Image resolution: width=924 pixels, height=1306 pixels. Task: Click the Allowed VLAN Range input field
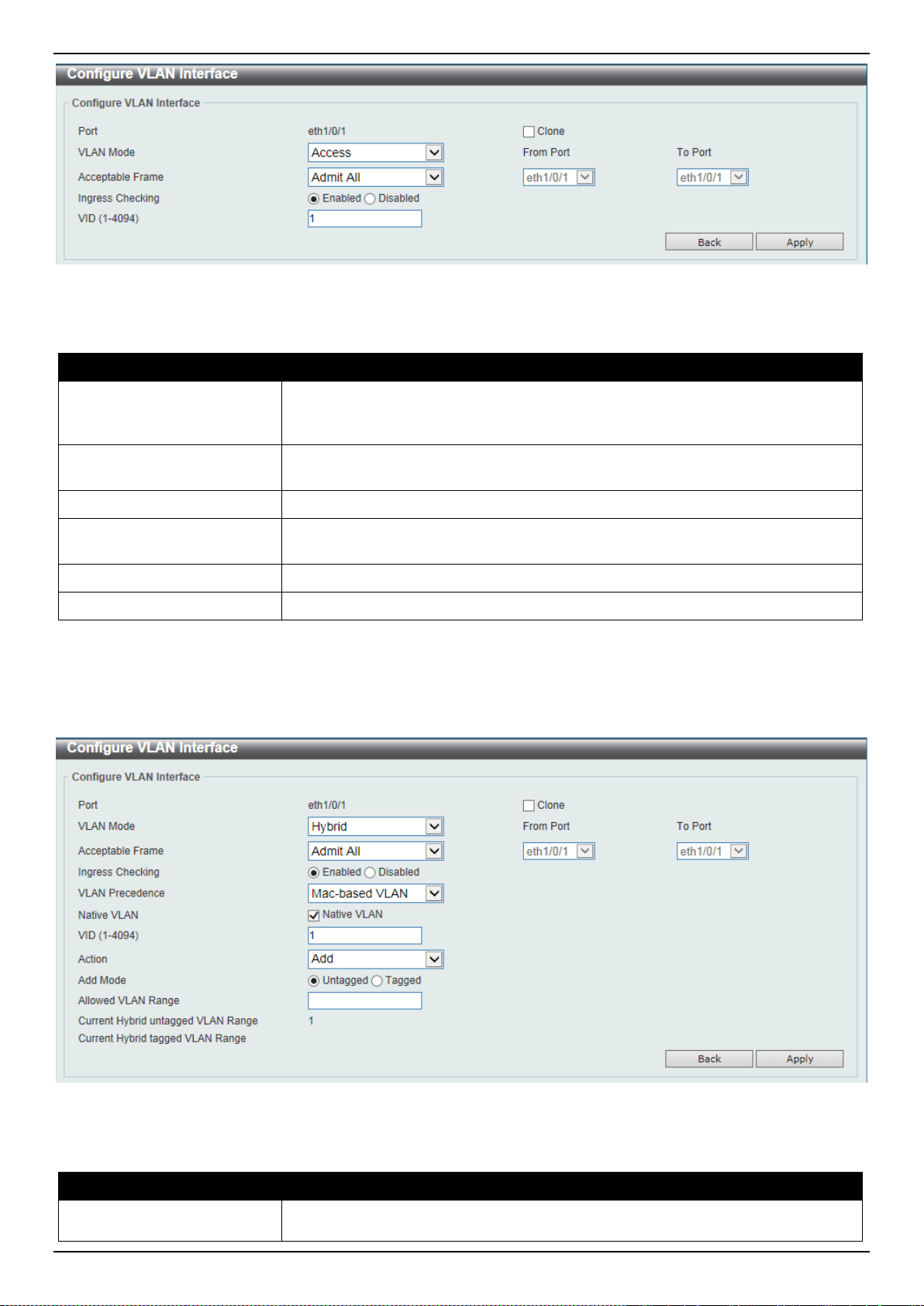(x=365, y=1000)
